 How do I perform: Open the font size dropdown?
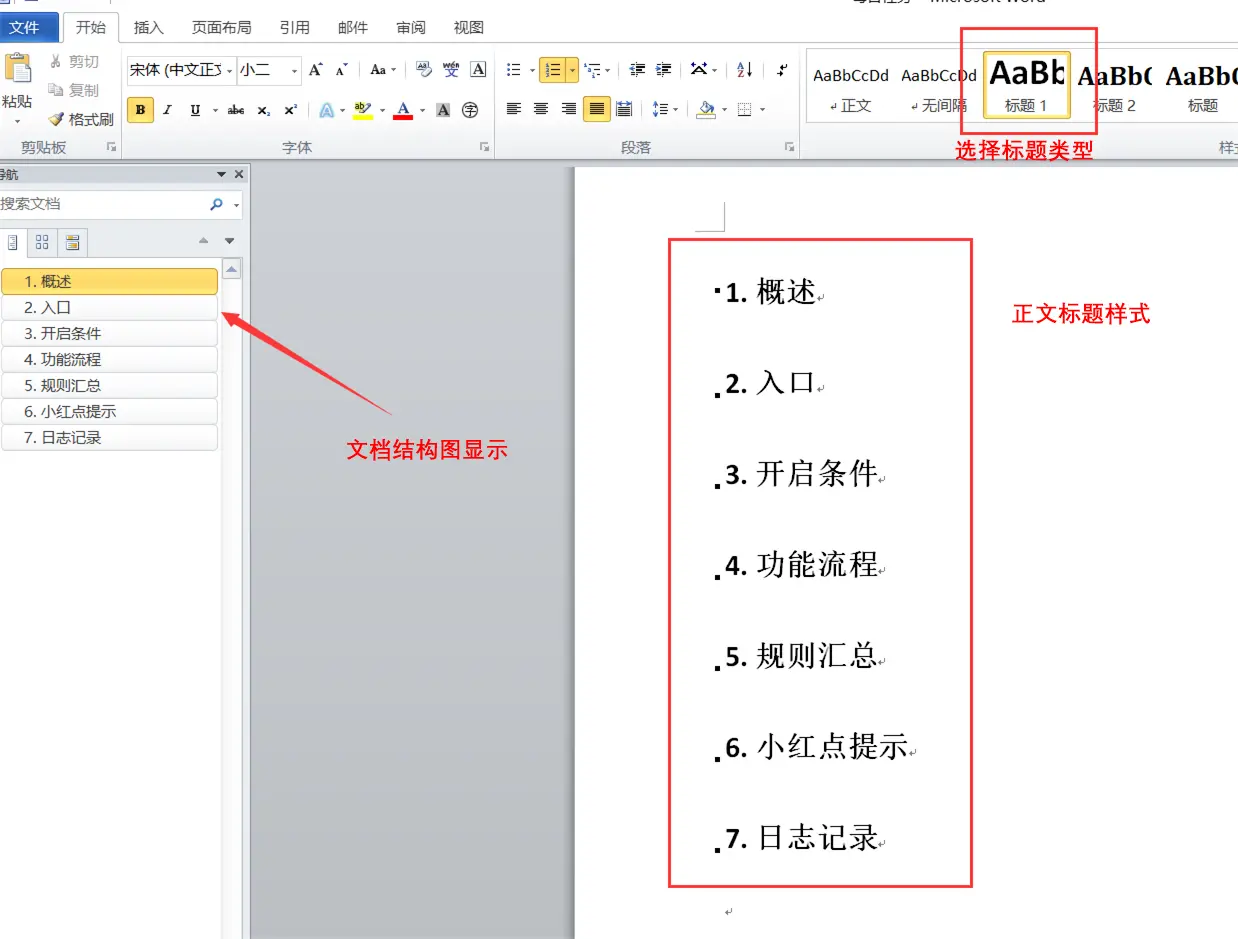click(x=294, y=70)
